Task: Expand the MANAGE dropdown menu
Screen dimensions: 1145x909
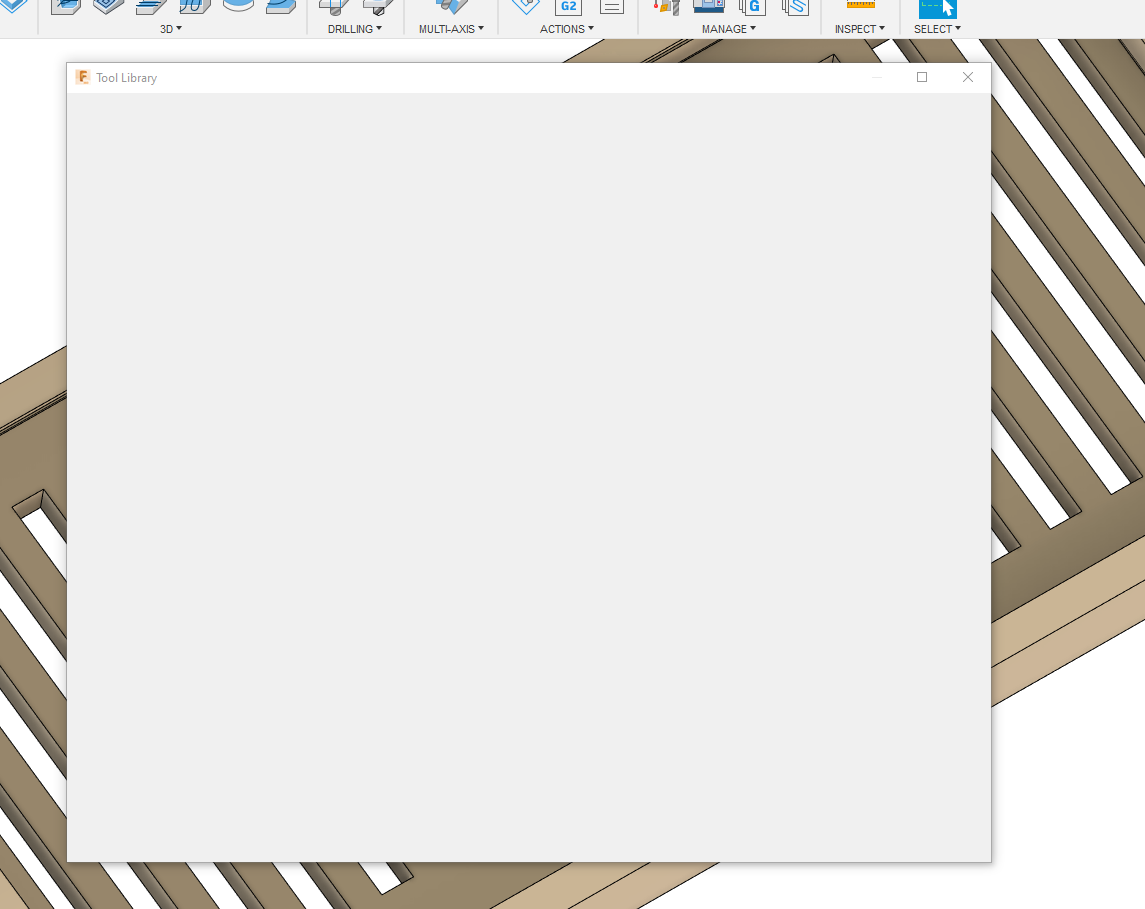Action: click(728, 29)
